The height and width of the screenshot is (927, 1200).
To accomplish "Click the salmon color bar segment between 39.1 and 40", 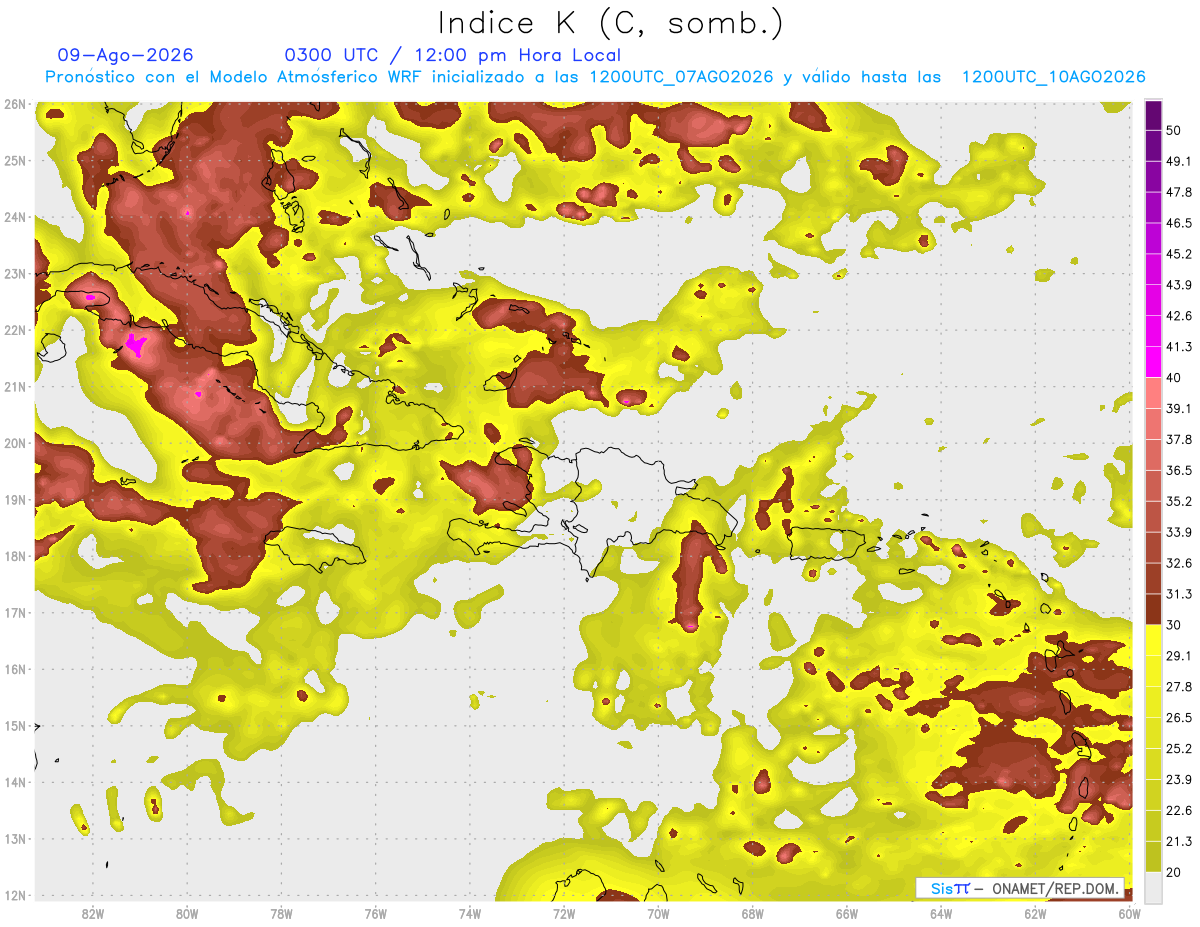I will 1153,393.
